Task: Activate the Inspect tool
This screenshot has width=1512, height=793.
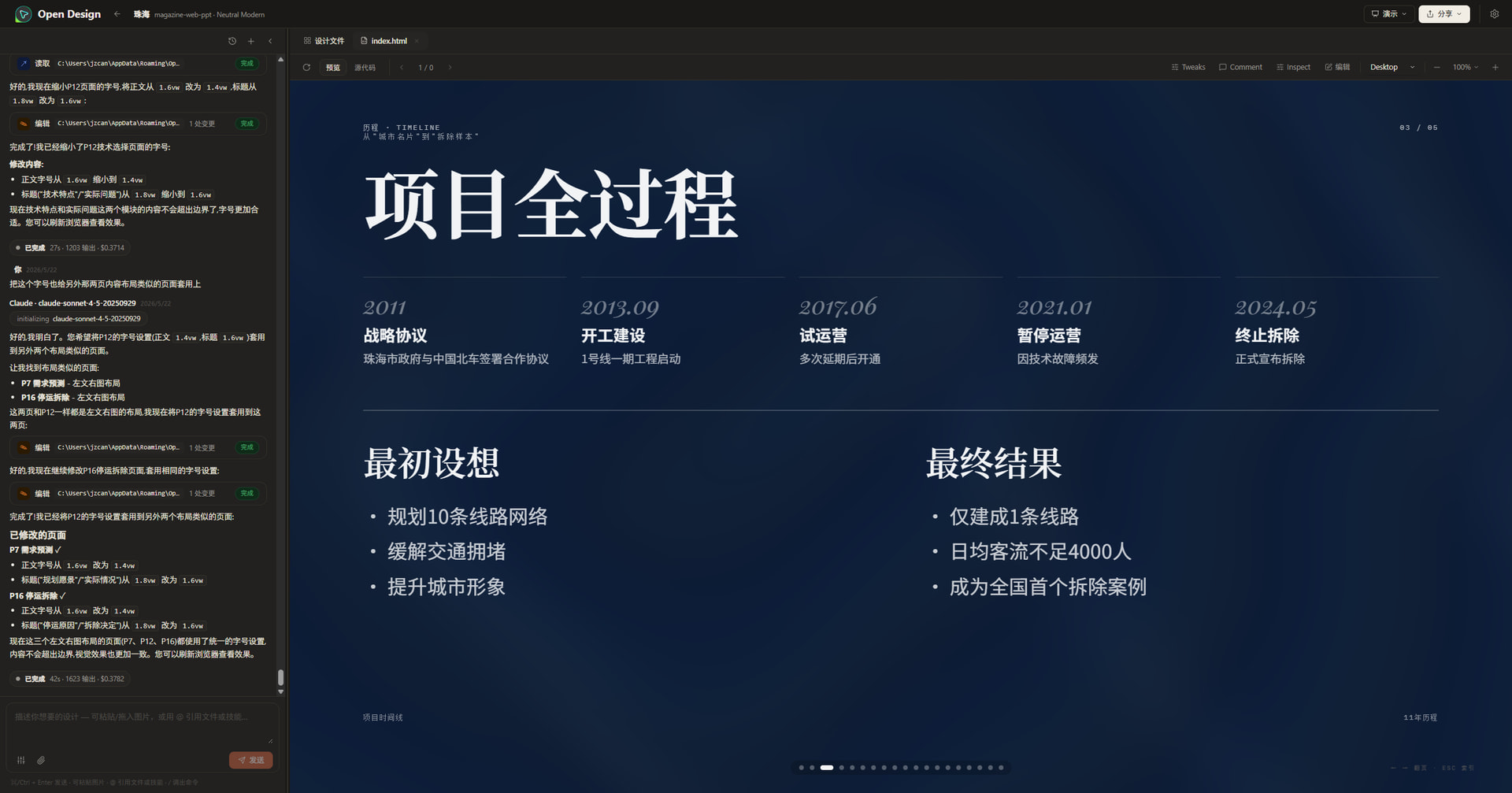Action: click(1293, 68)
